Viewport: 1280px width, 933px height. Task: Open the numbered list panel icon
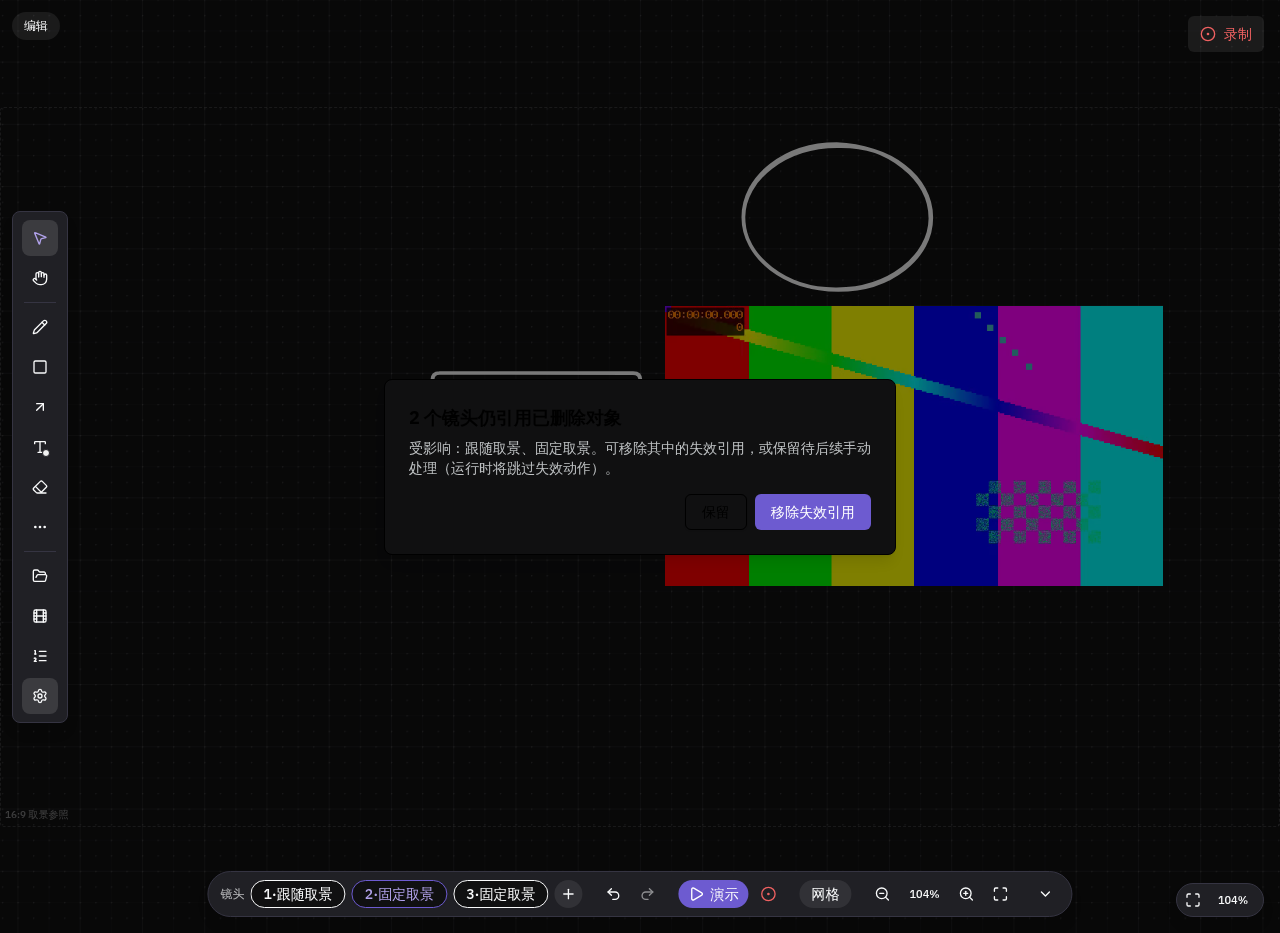pyautogui.click(x=40, y=656)
